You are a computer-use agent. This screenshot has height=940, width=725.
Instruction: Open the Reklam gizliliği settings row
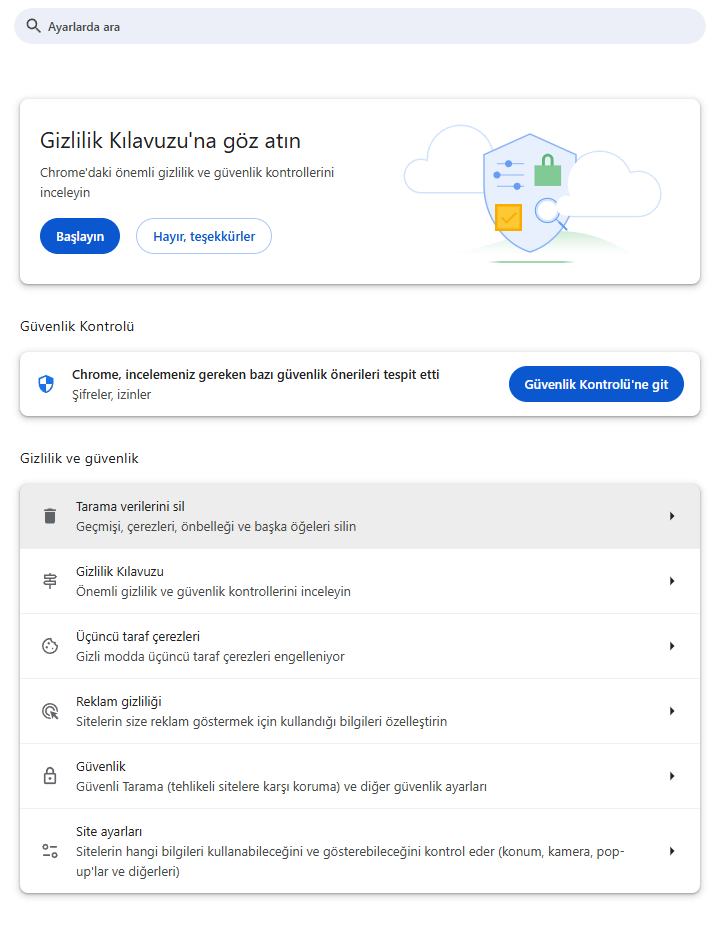360,710
